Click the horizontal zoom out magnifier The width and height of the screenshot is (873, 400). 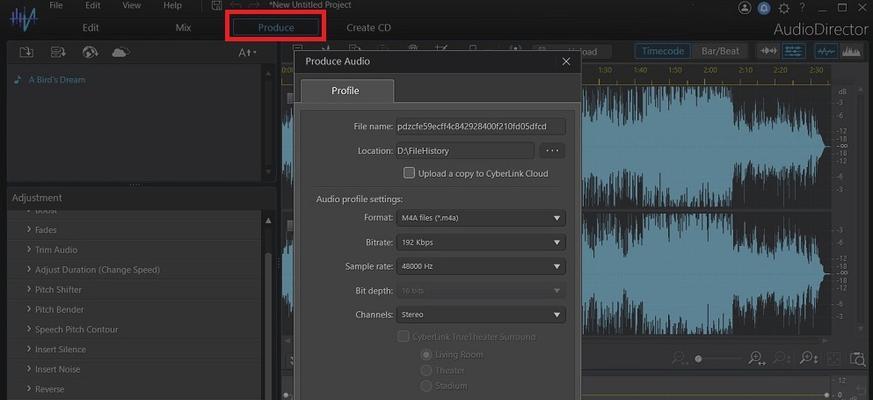coord(680,359)
